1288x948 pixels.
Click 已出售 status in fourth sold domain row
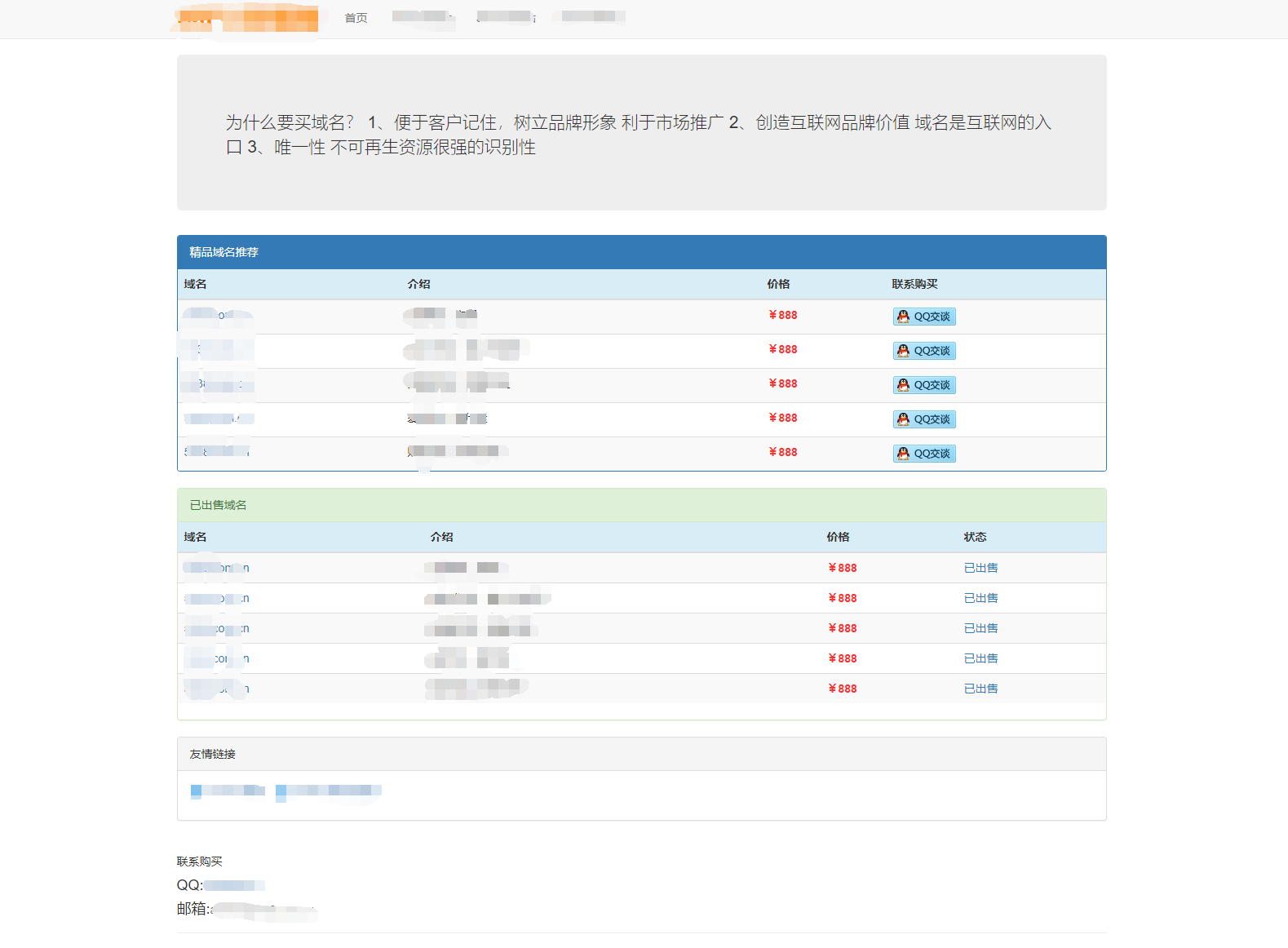(980, 658)
